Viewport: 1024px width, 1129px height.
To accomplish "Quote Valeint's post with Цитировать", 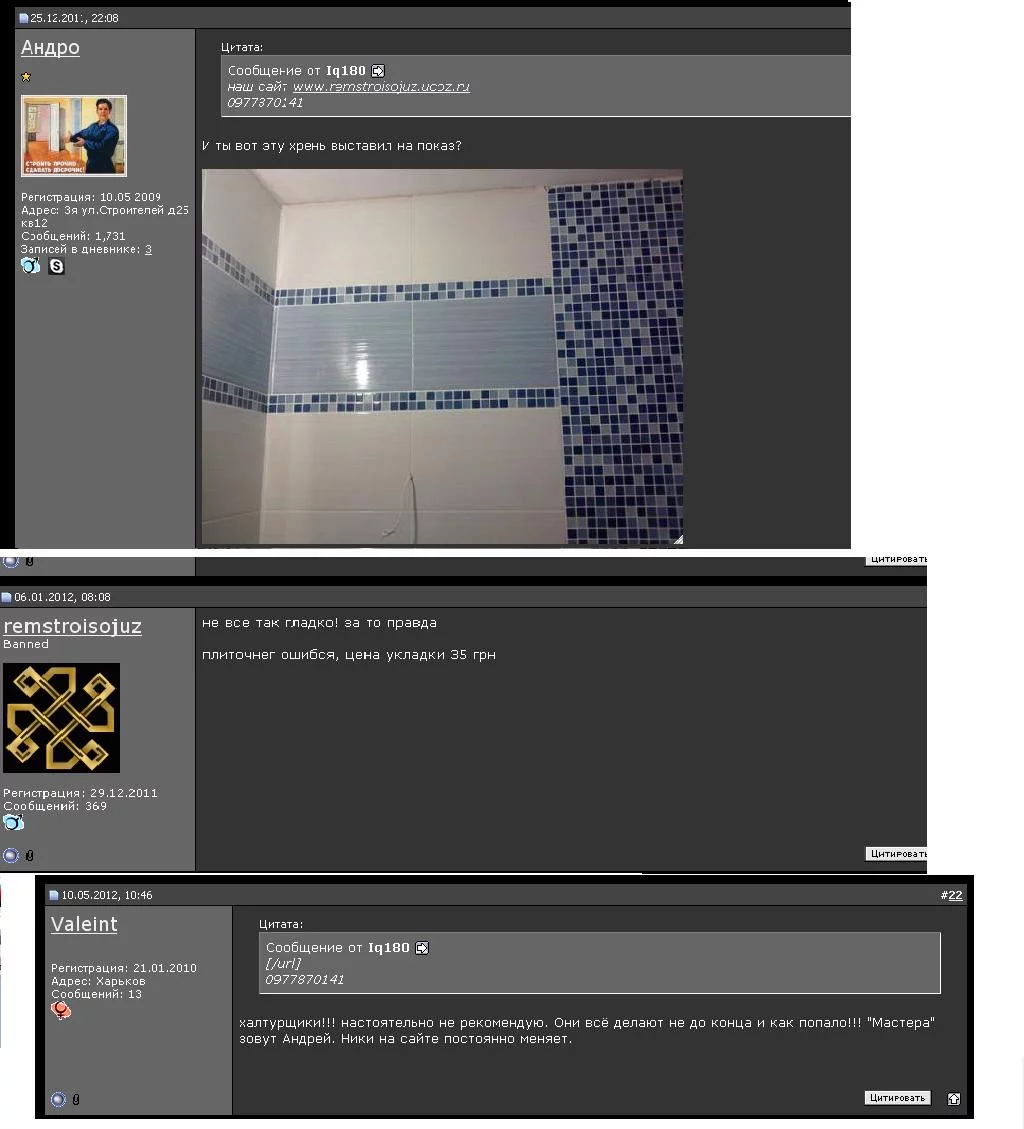I will [x=897, y=1097].
